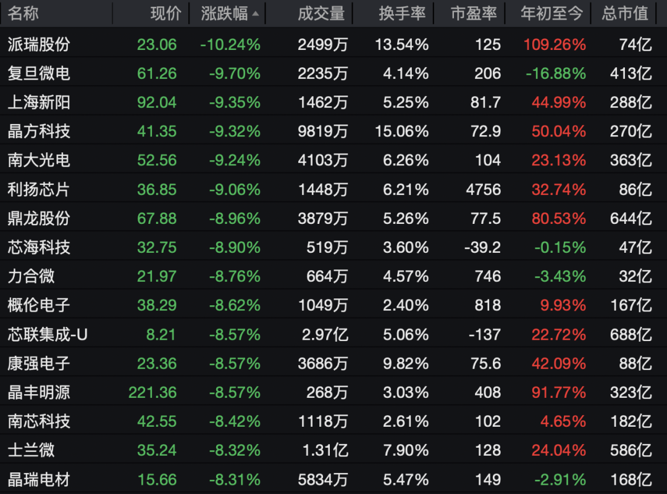Click the 名称 column header
Screen dimensions: 667x494
coord(23,14)
